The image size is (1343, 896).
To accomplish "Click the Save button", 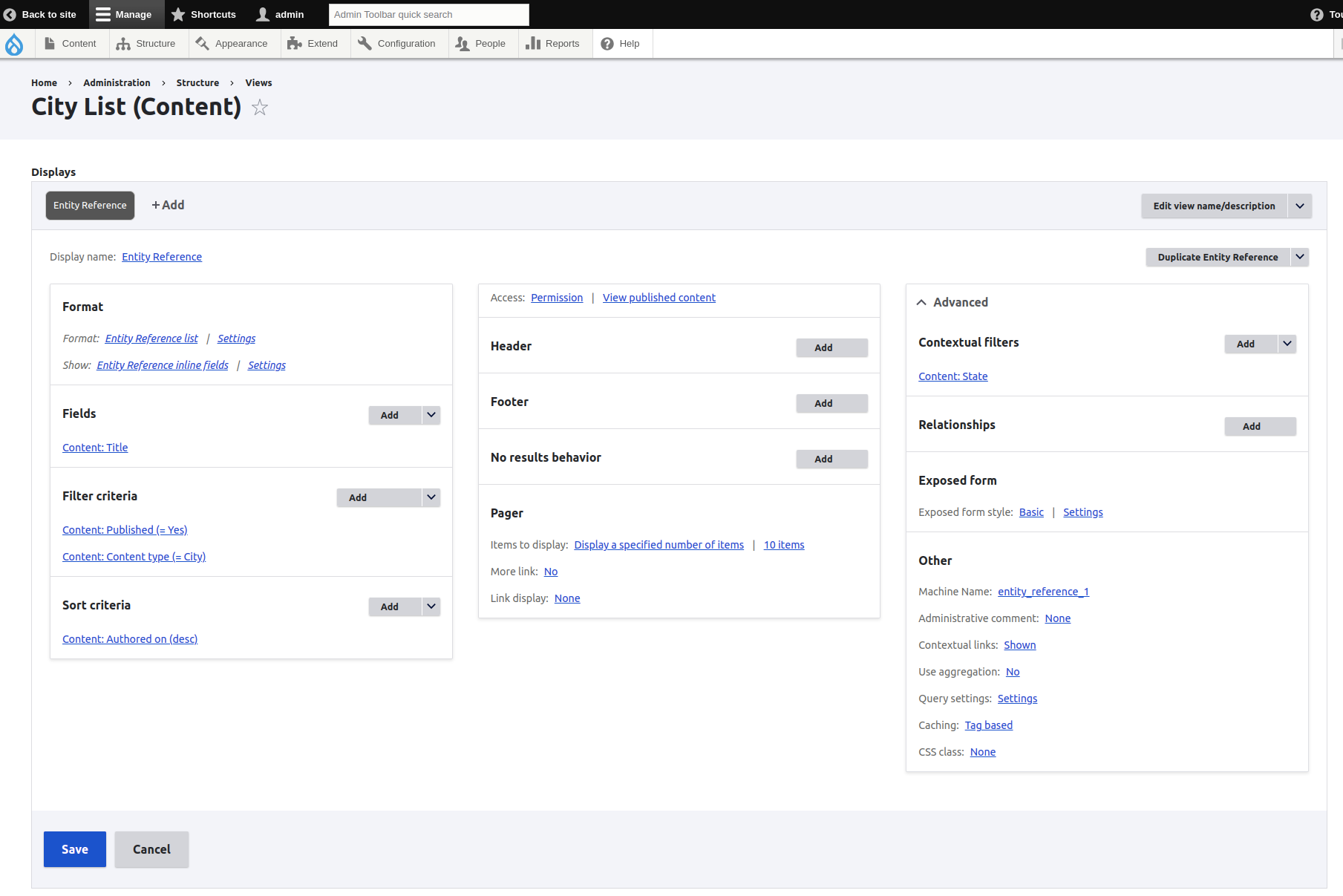I will click(x=74, y=848).
